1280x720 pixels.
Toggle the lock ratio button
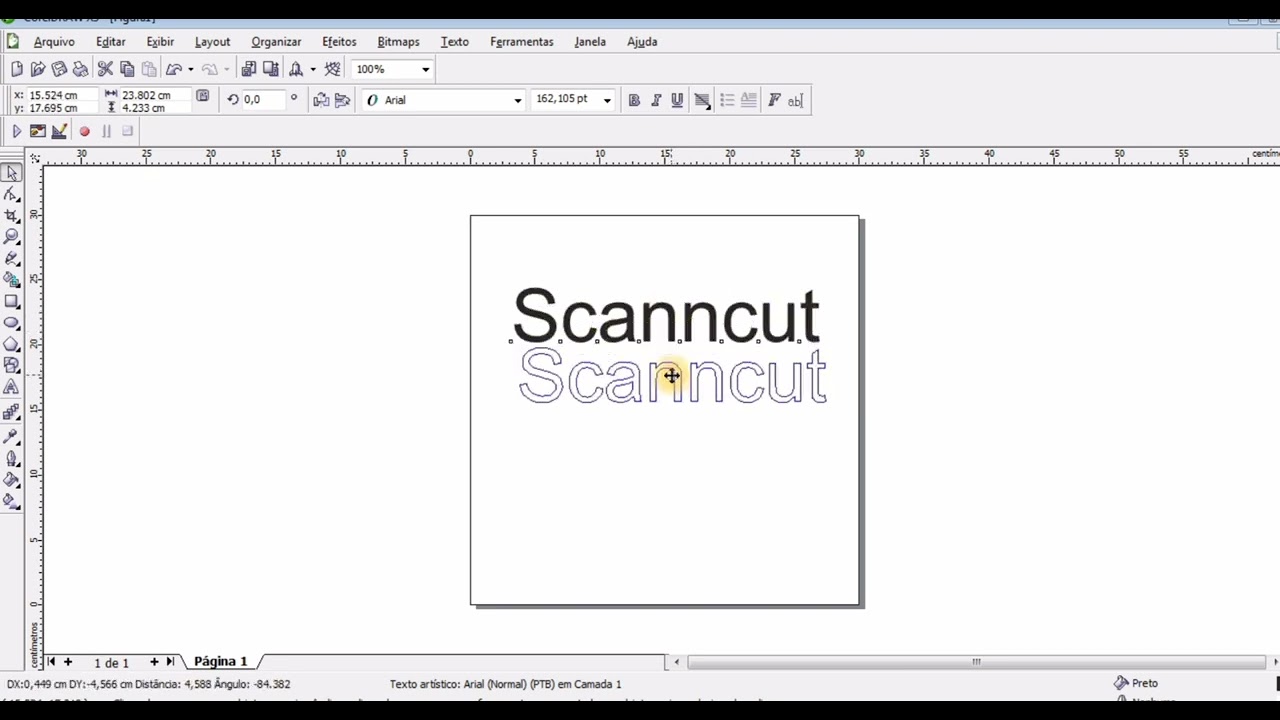[x=203, y=96]
